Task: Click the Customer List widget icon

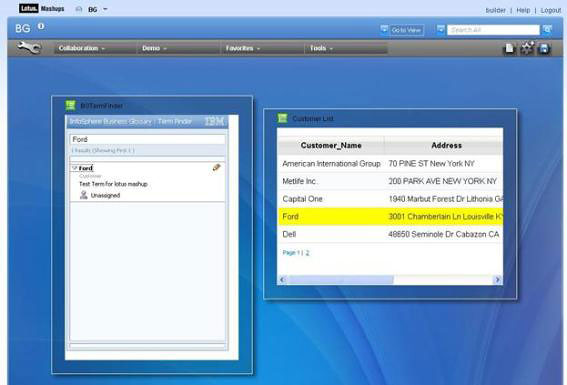Action: 282,118
